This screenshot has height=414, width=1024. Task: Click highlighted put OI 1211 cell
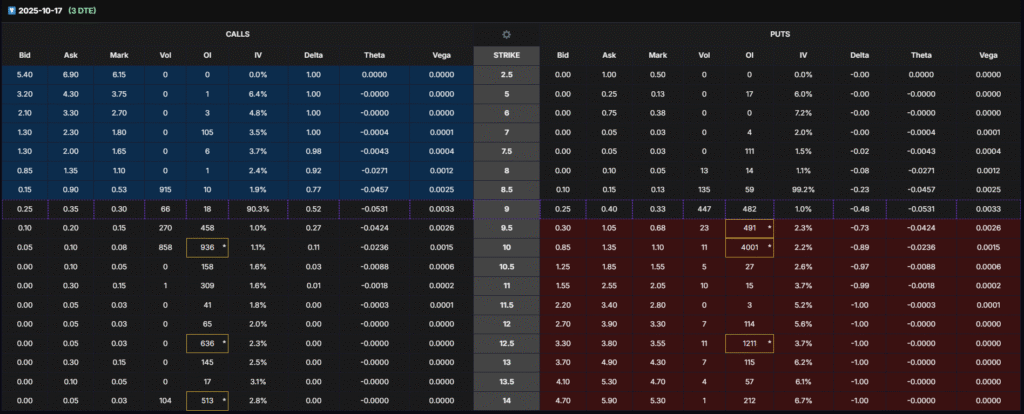[x=748, y=343]
